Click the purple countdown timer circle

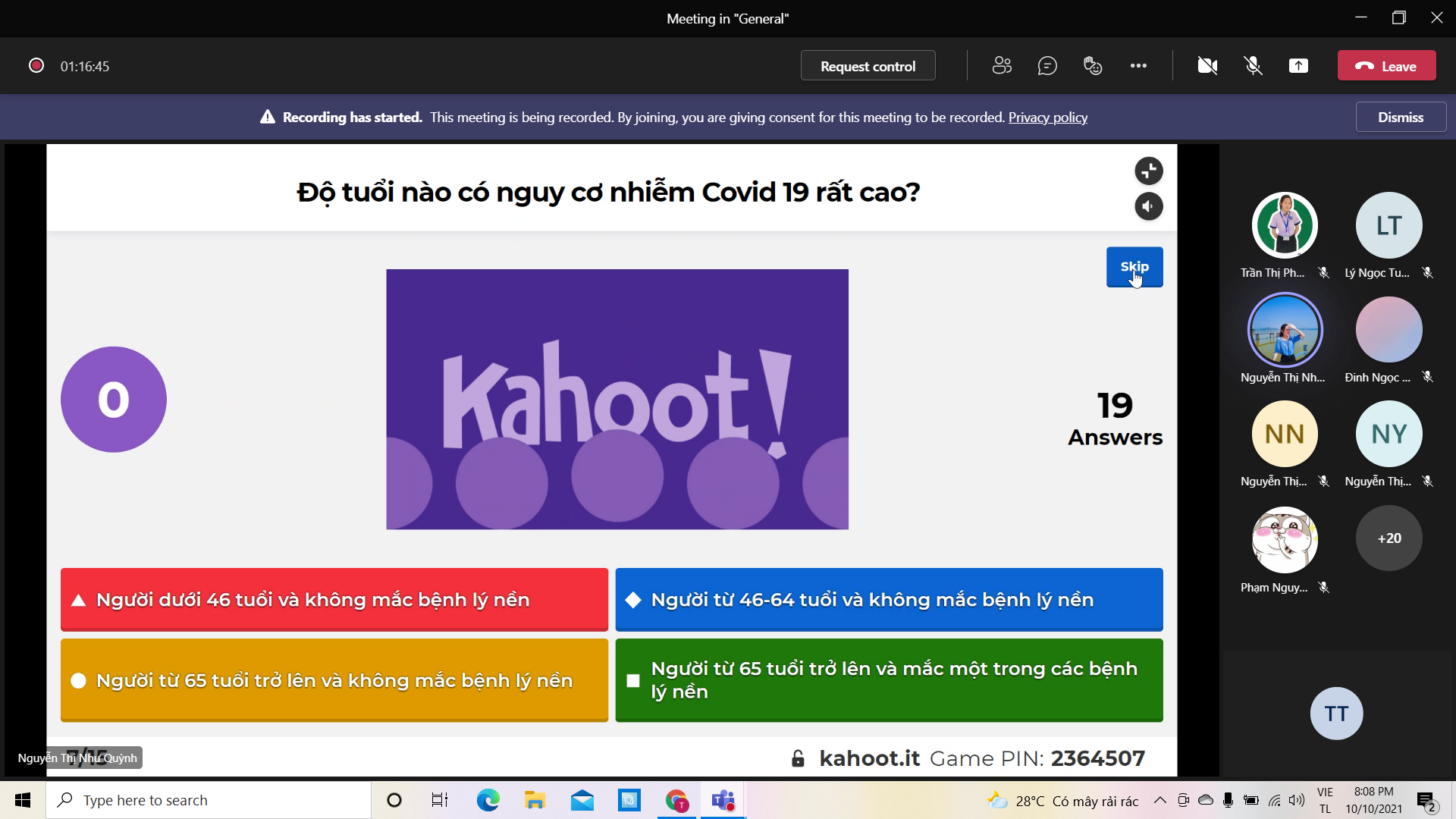(114, 400)
